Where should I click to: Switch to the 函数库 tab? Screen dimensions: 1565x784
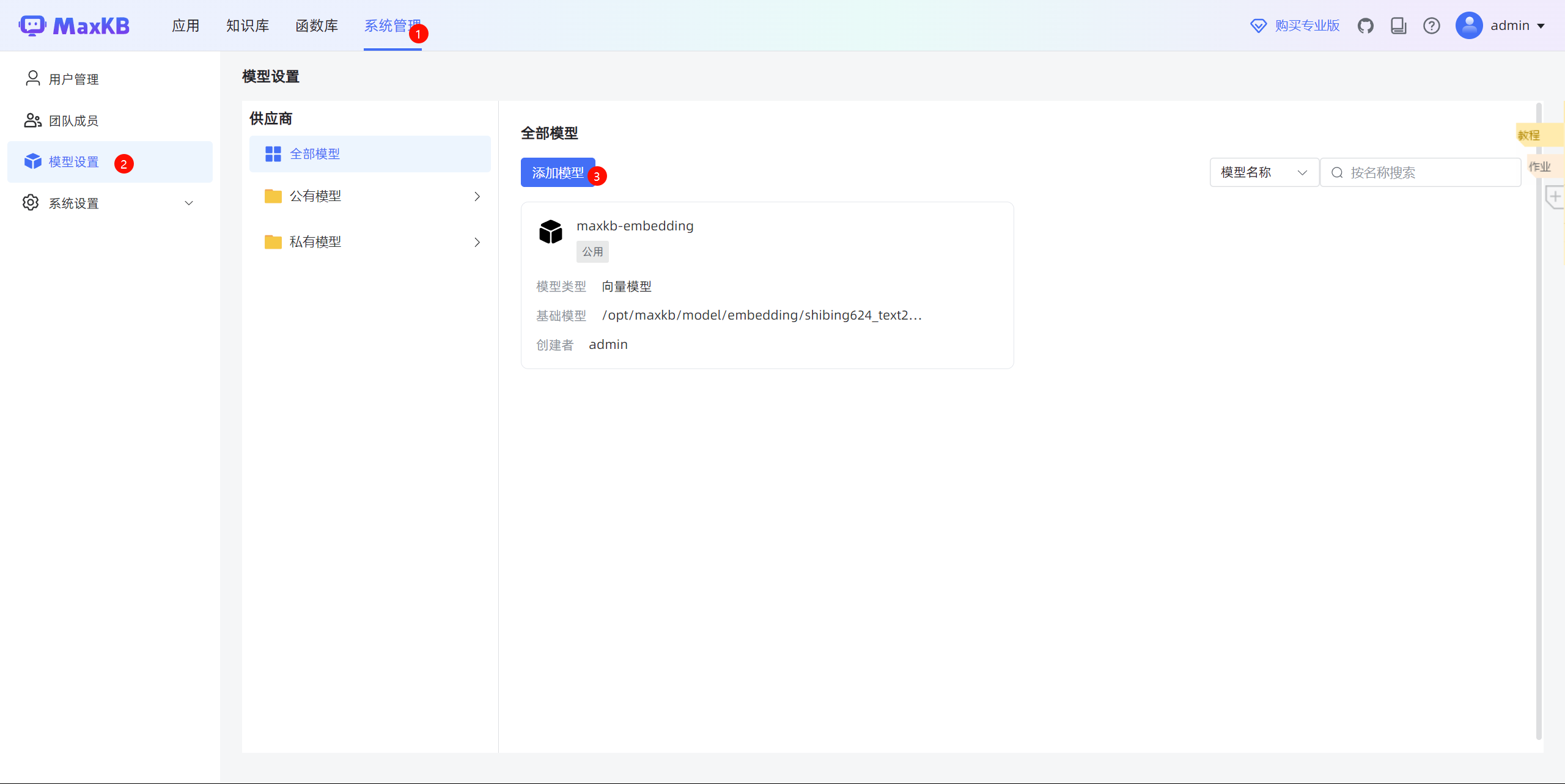317,26
